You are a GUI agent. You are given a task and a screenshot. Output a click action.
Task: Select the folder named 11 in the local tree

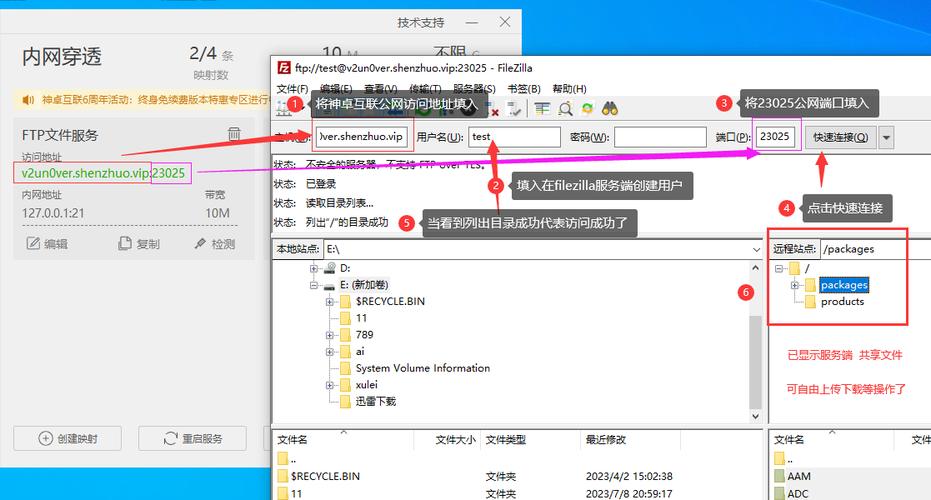click(x=361, y=318)
